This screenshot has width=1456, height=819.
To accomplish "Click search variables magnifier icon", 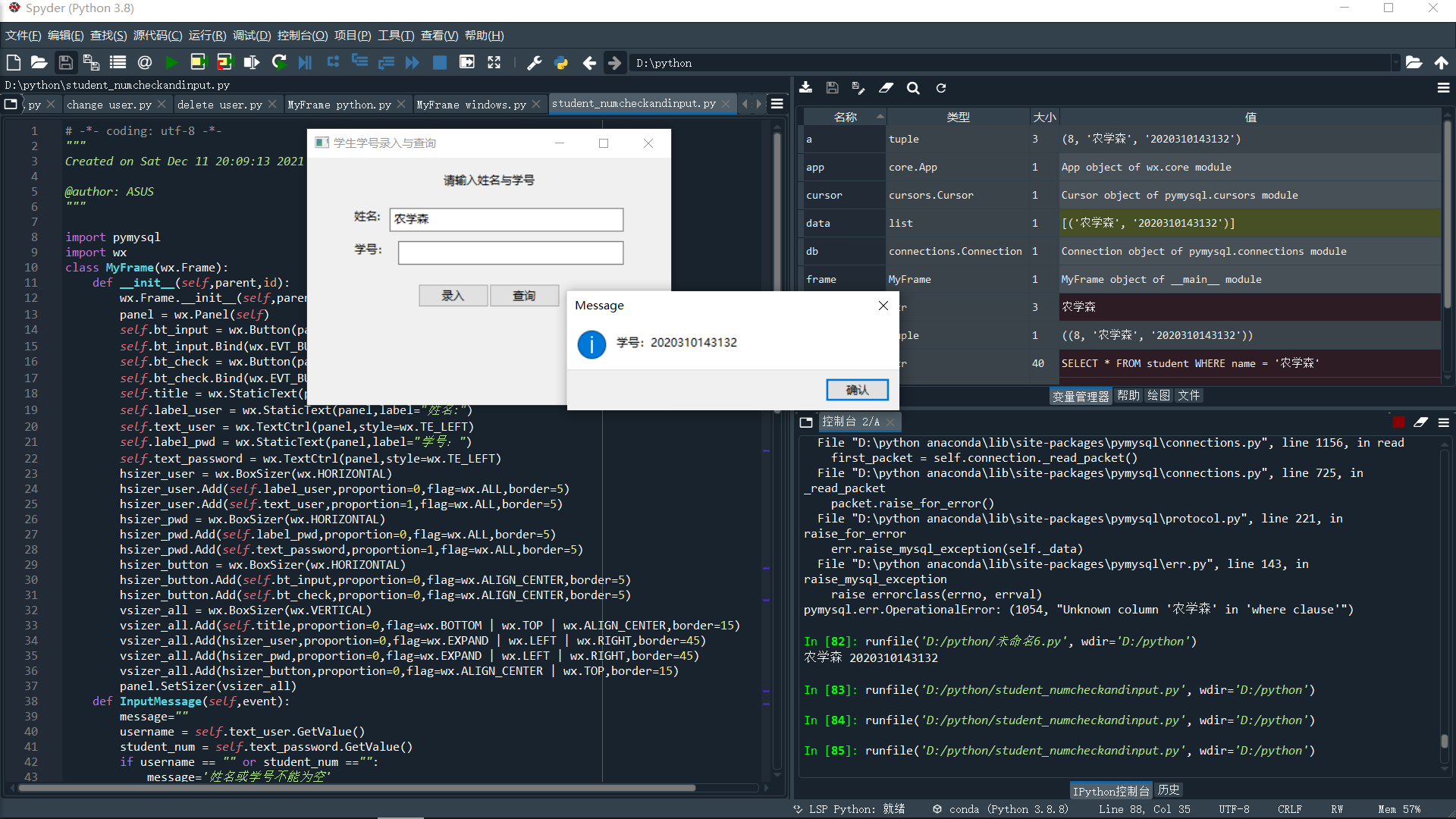I will click(x=913, y=88).
